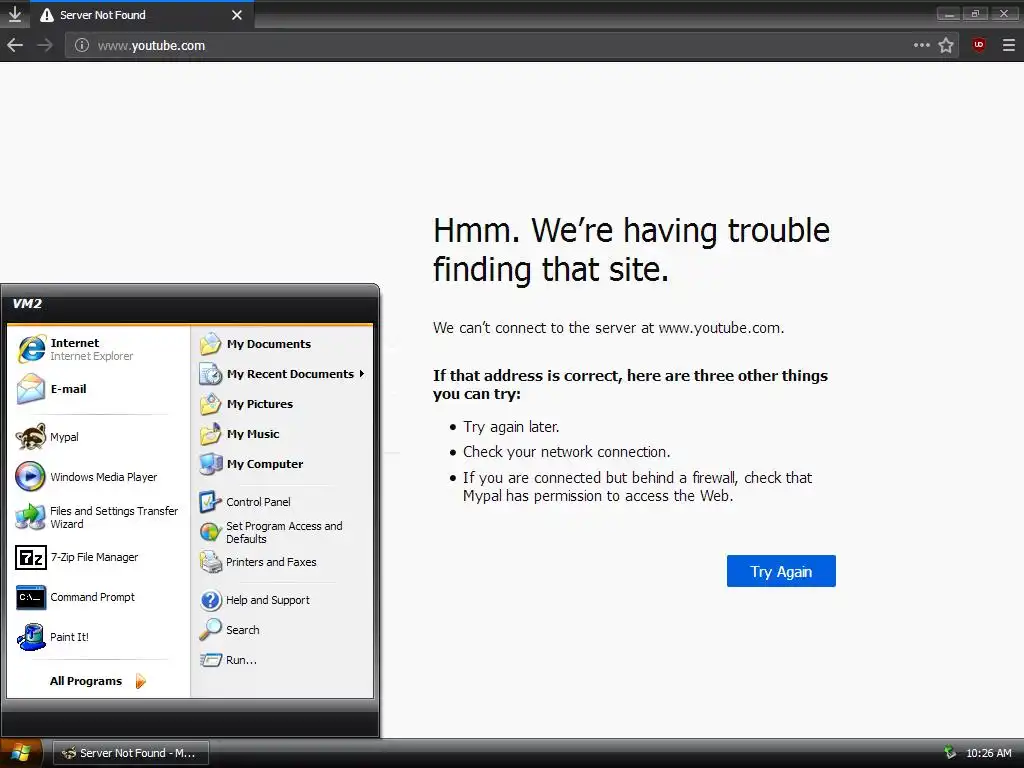Click the 'Try again later.' text

point(511,427)
